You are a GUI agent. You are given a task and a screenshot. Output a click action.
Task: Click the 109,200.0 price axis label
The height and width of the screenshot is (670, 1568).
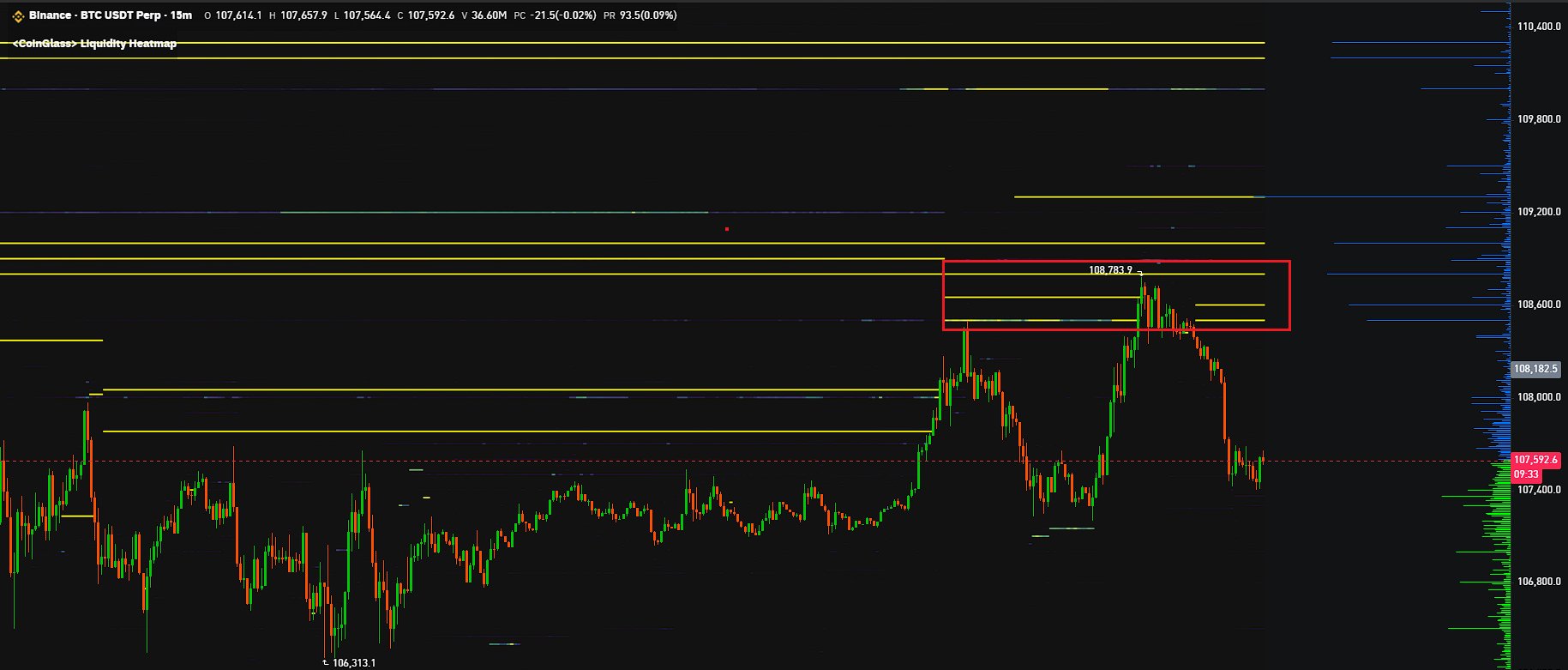point(1539,212)
